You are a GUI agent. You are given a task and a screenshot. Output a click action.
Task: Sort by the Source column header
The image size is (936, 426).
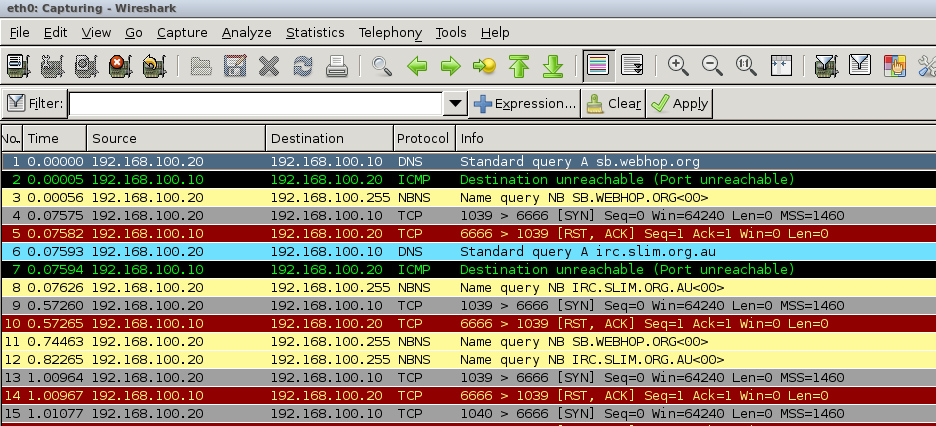tap(176, 138)
